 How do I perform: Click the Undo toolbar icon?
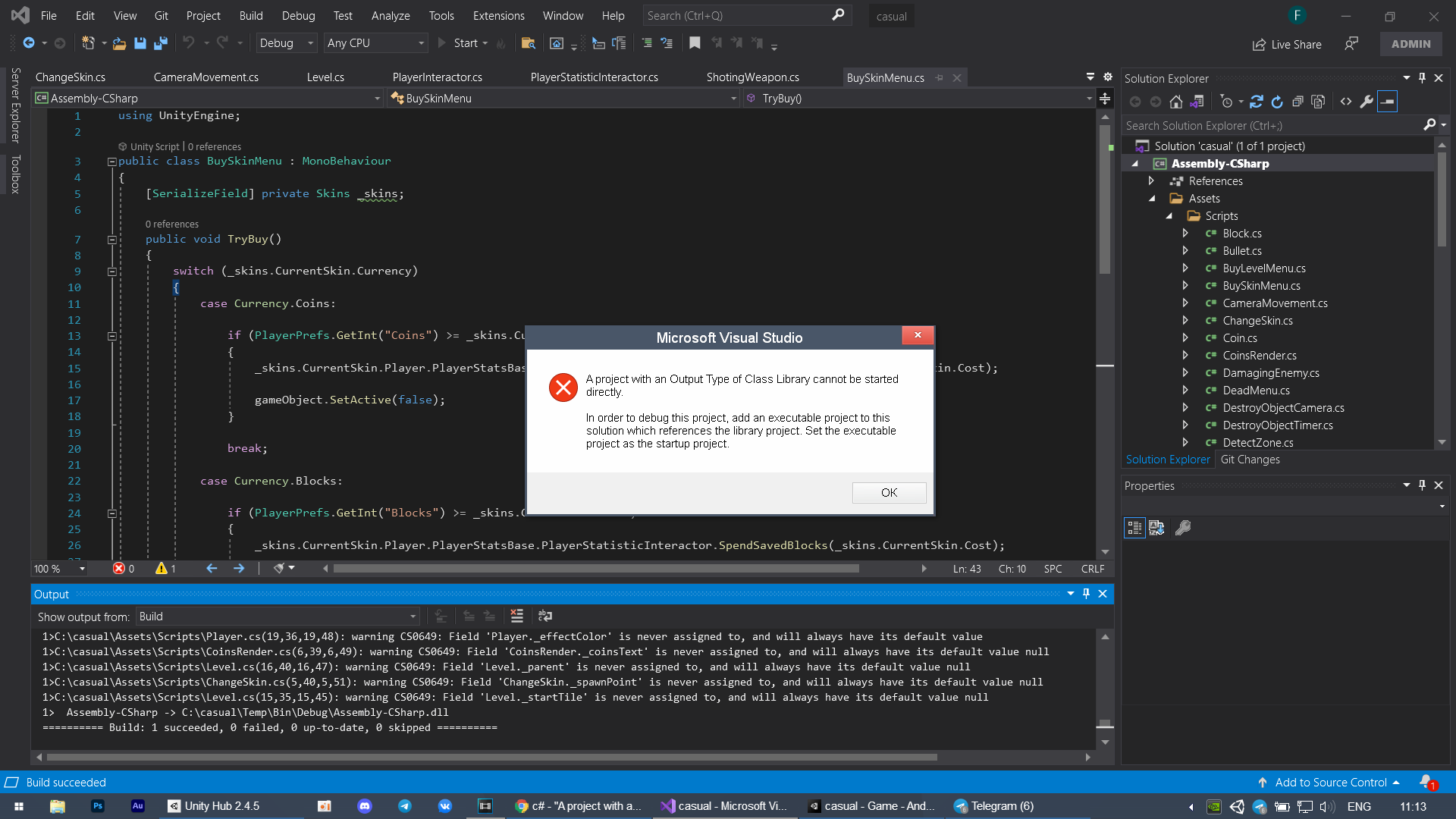(189, 43)
